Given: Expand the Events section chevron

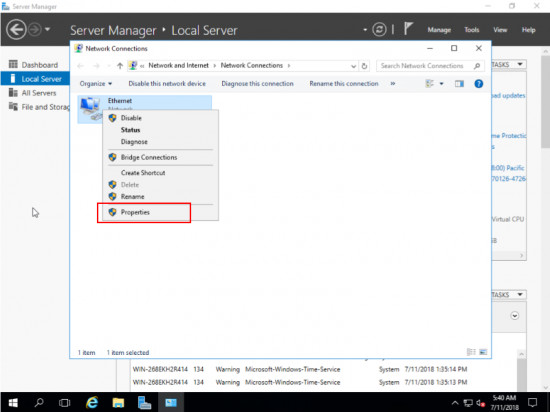Looking at the screenshot, I should (515, 316).
